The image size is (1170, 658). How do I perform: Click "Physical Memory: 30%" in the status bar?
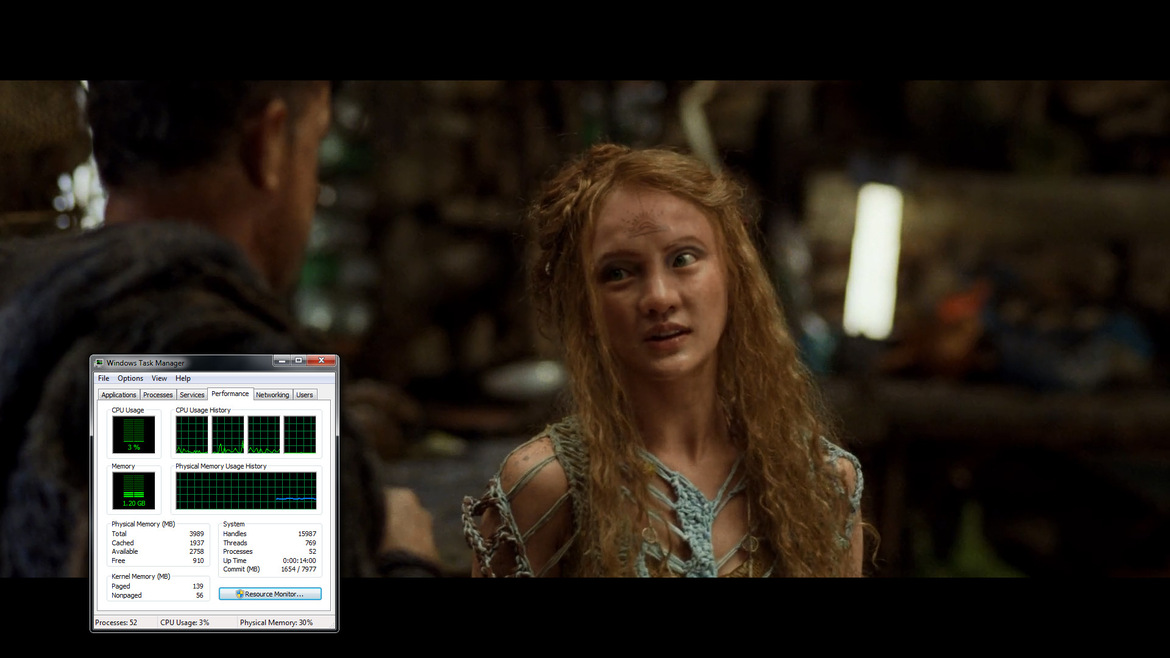coord(276,623)
